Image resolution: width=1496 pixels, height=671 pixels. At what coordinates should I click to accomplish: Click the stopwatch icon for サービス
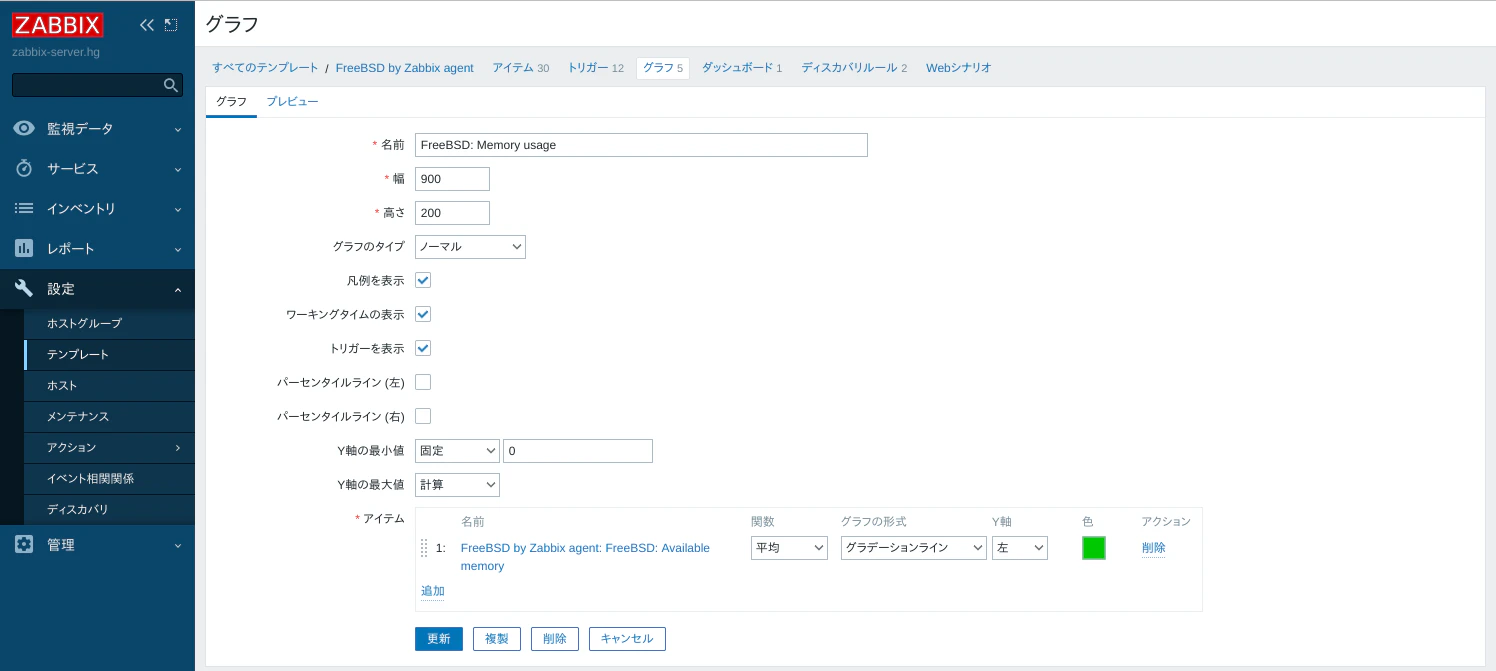click(x=24, y=169)
